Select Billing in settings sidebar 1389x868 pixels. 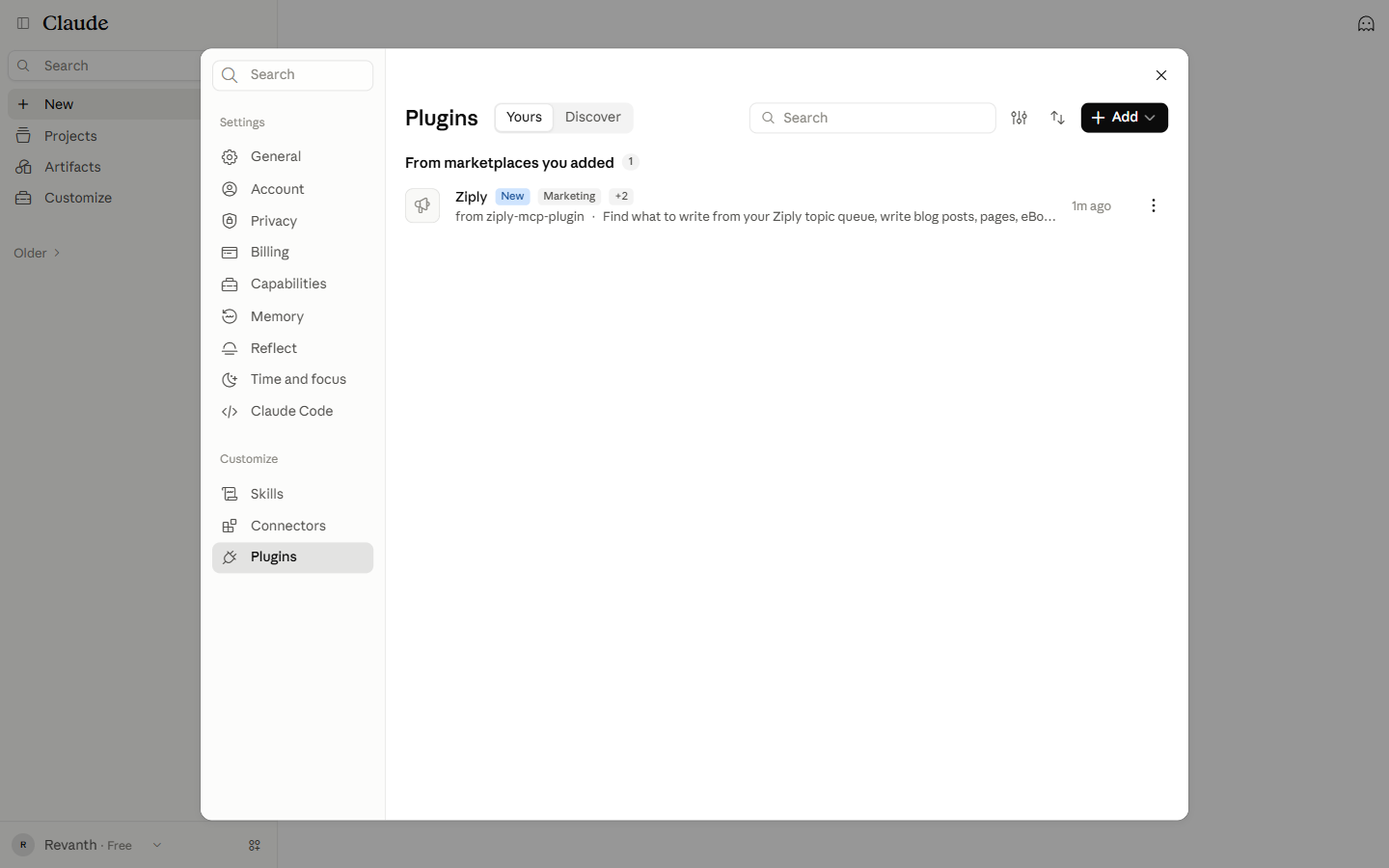292,253
